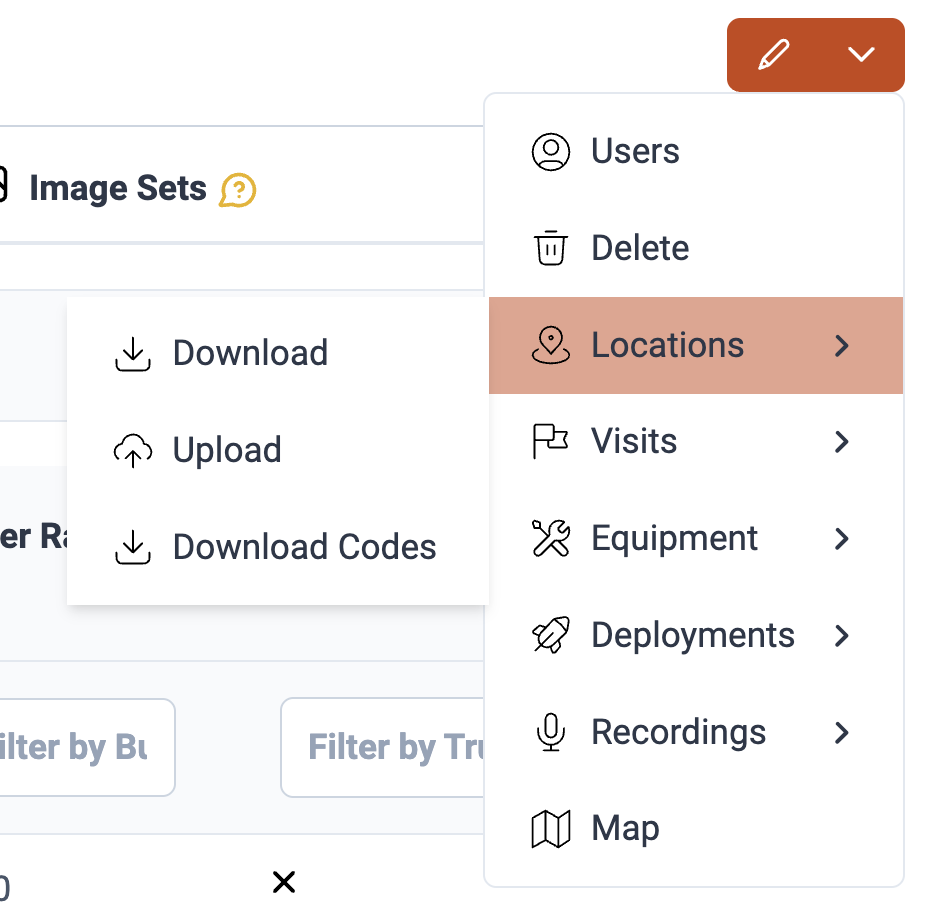Open Image Sets help question icon

coord(238,189)
